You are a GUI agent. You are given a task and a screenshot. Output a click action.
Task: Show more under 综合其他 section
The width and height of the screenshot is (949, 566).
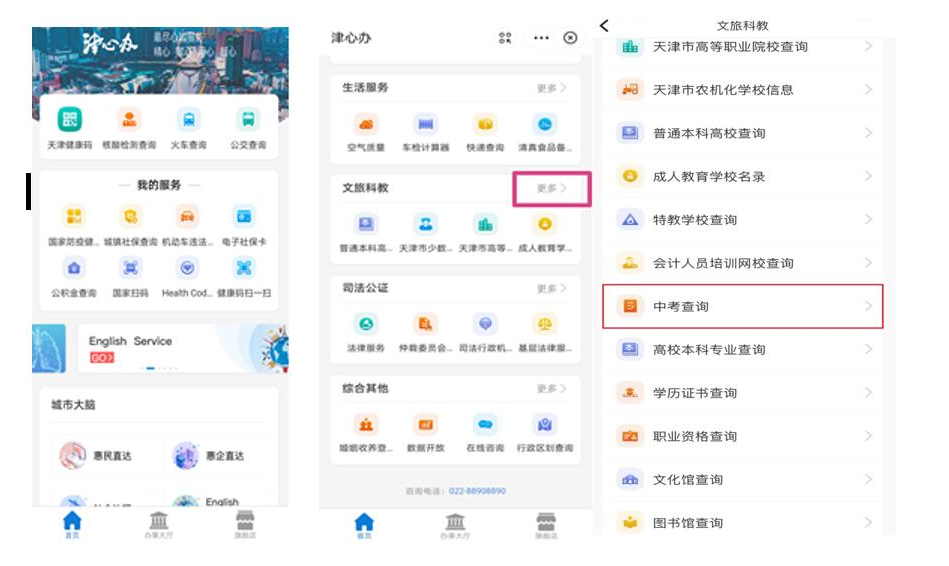coord(551,388)
